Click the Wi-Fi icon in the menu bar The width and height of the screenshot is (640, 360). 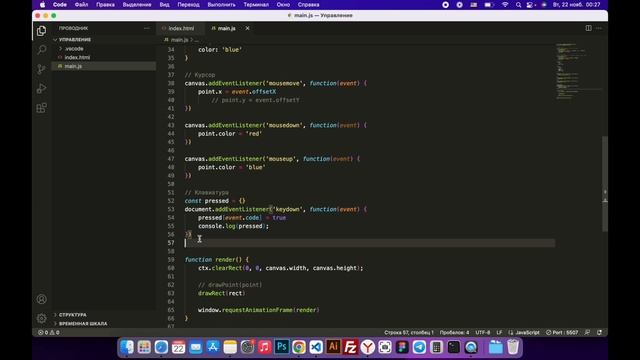click(x=505, y=5)
